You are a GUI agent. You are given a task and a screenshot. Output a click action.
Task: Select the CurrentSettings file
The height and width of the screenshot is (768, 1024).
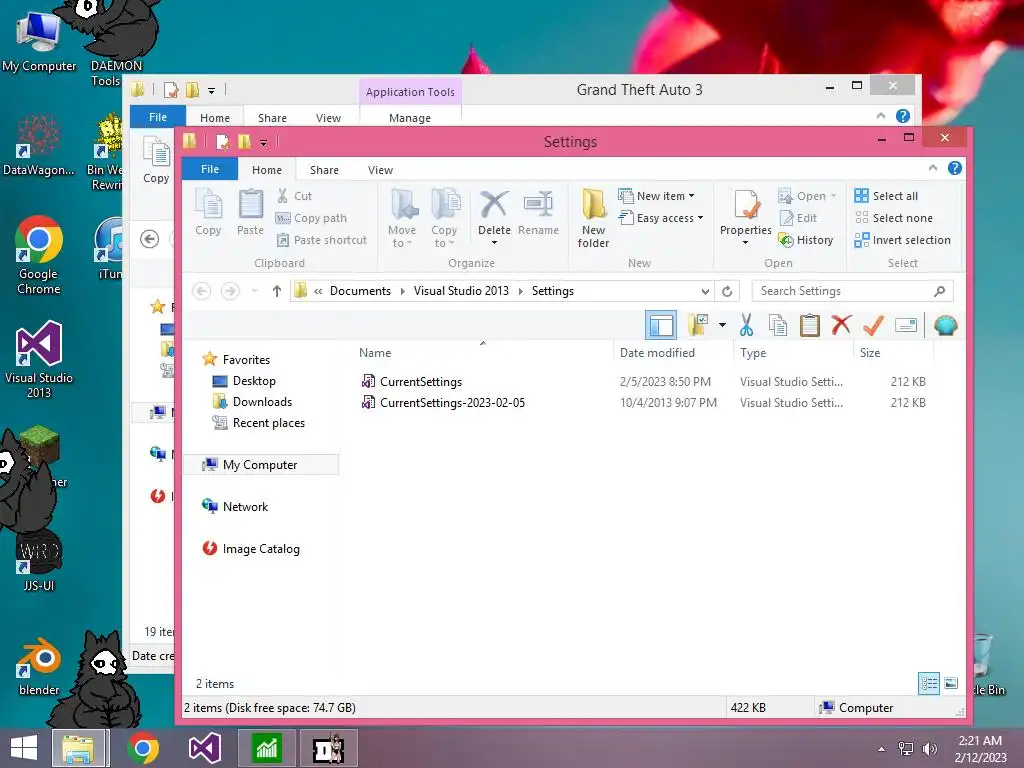click(x=421, y=382)
